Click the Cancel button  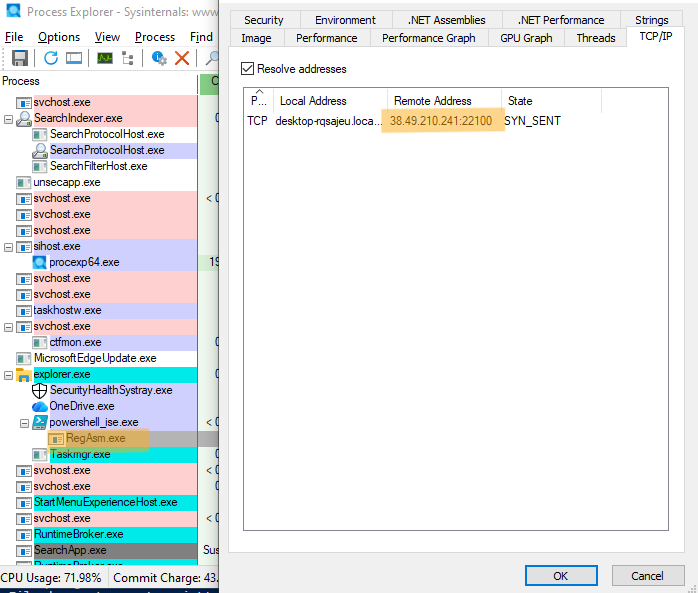tap(646, 576)
